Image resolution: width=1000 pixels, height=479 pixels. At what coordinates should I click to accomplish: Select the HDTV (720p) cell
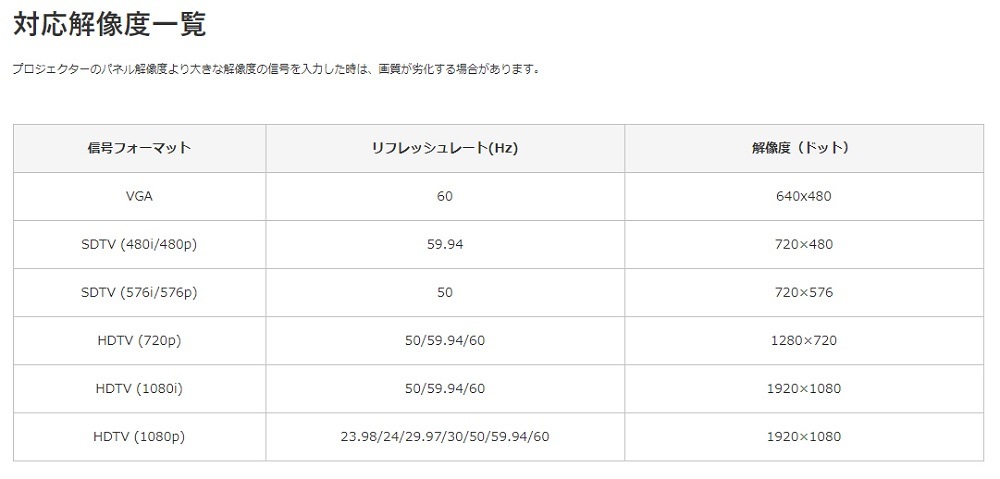tap(139, 340)
